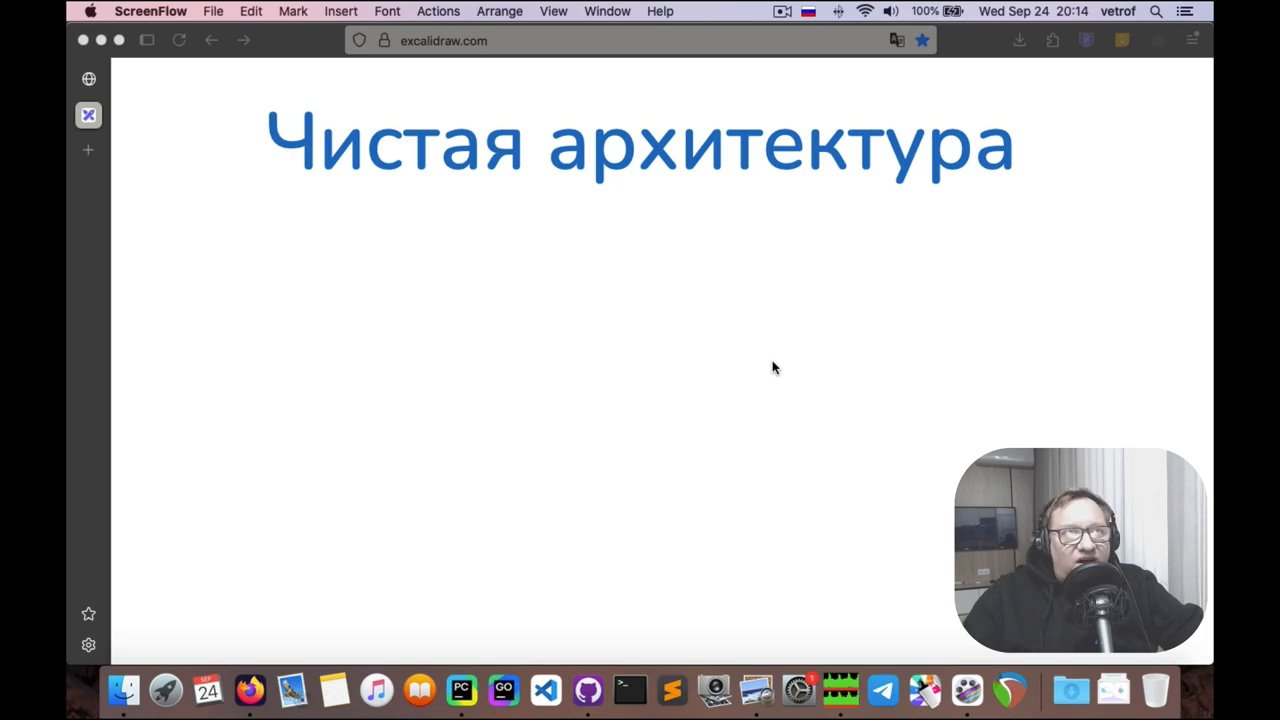Open the yellow extension icon in toolbar
The height and width of the screenshot is (720, 1280).
(x=1122, y=40)
